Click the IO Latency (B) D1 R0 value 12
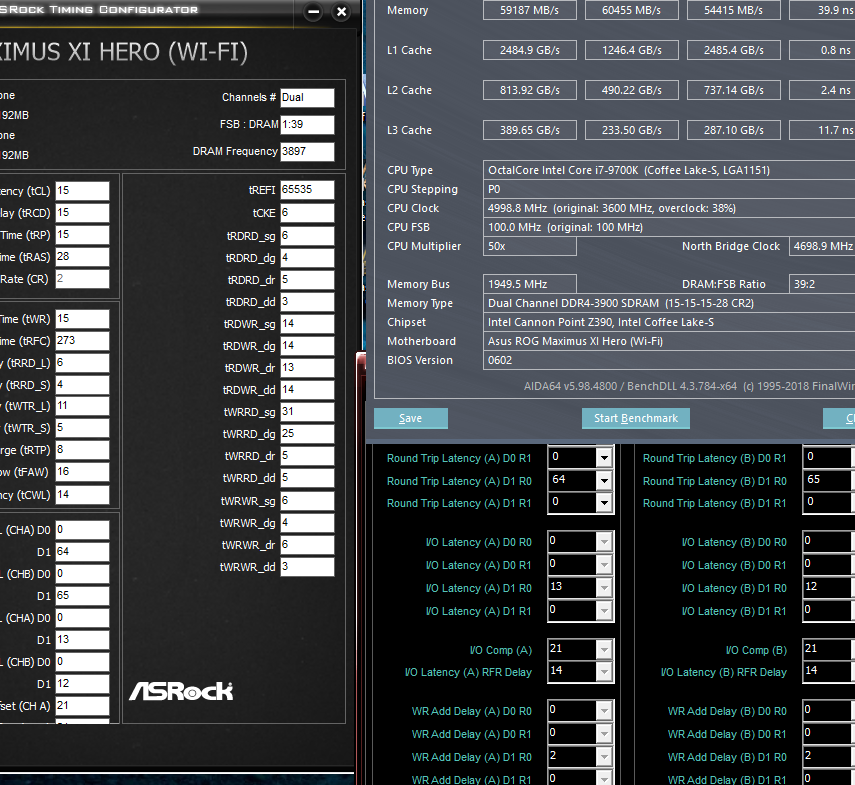The image size is (855, 785). 828,587
